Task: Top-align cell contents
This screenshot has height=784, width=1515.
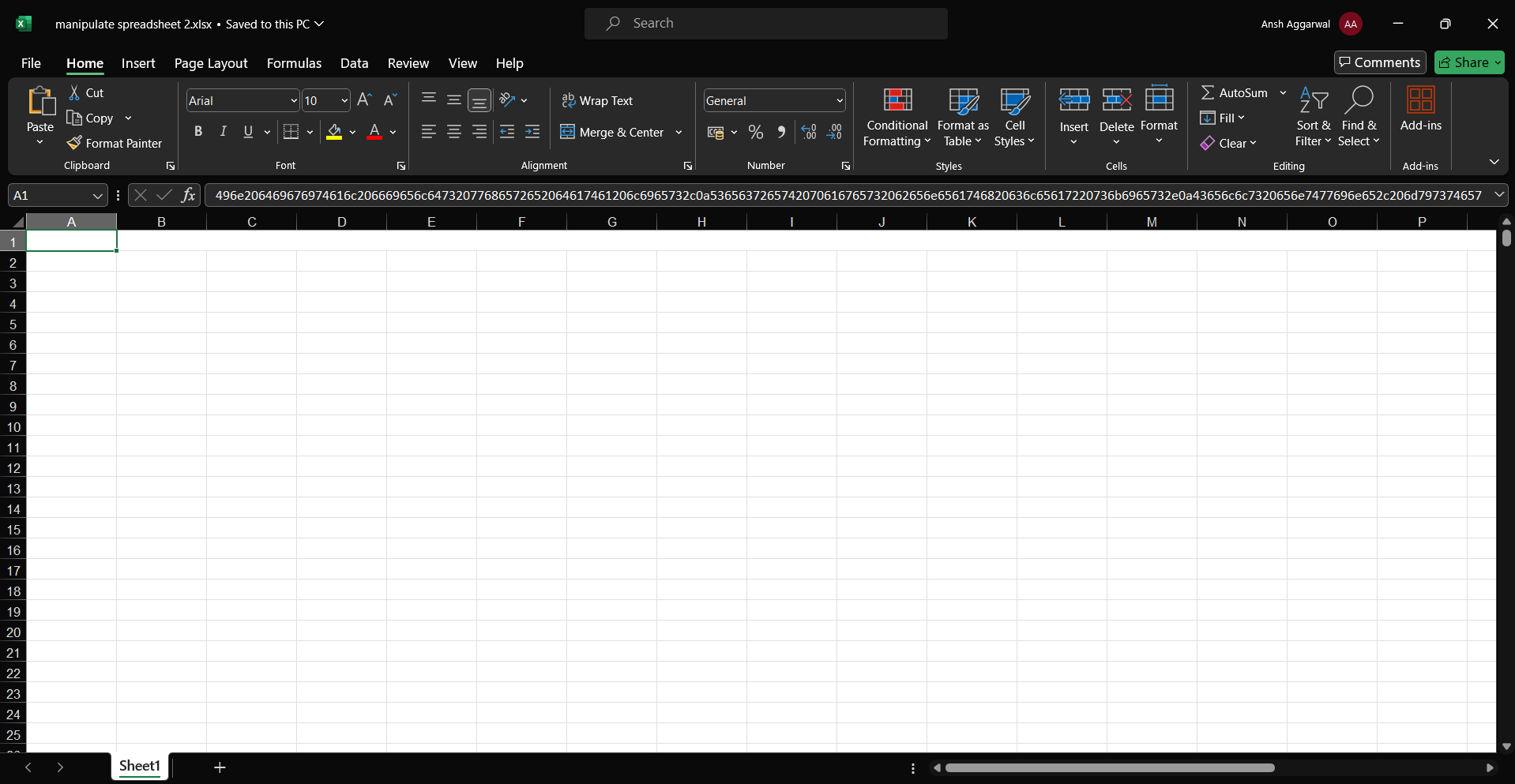Action: tap(429, 99)
